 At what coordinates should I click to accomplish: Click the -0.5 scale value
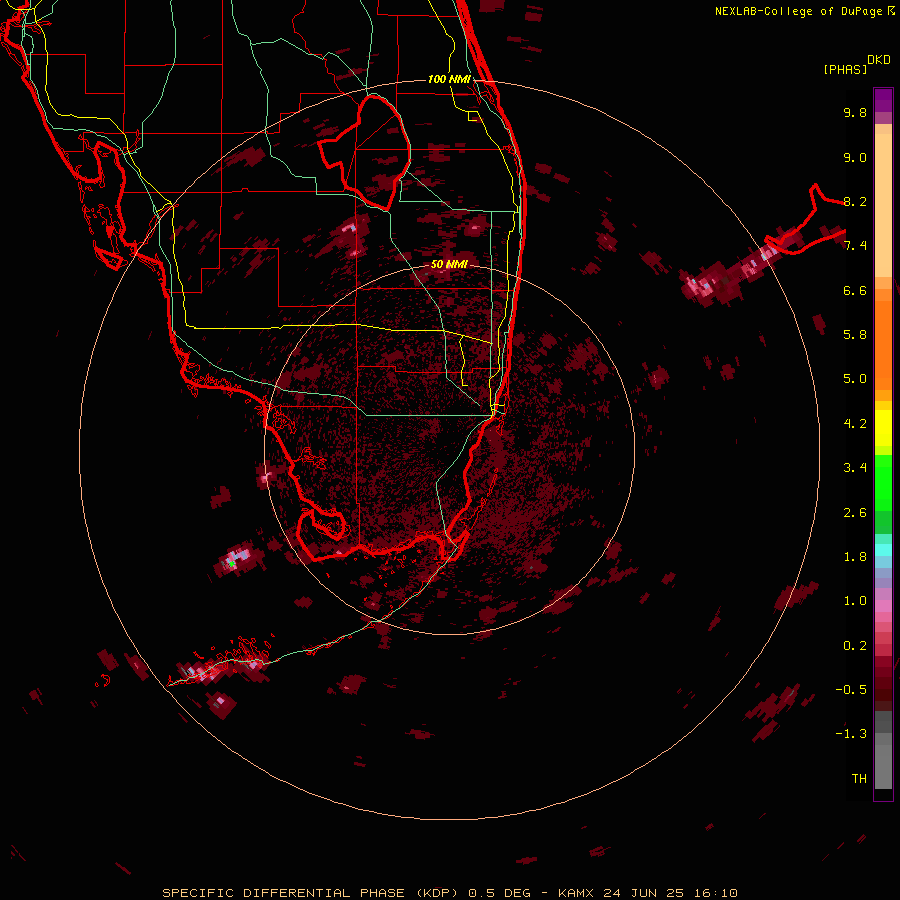(x=851, y=690)
